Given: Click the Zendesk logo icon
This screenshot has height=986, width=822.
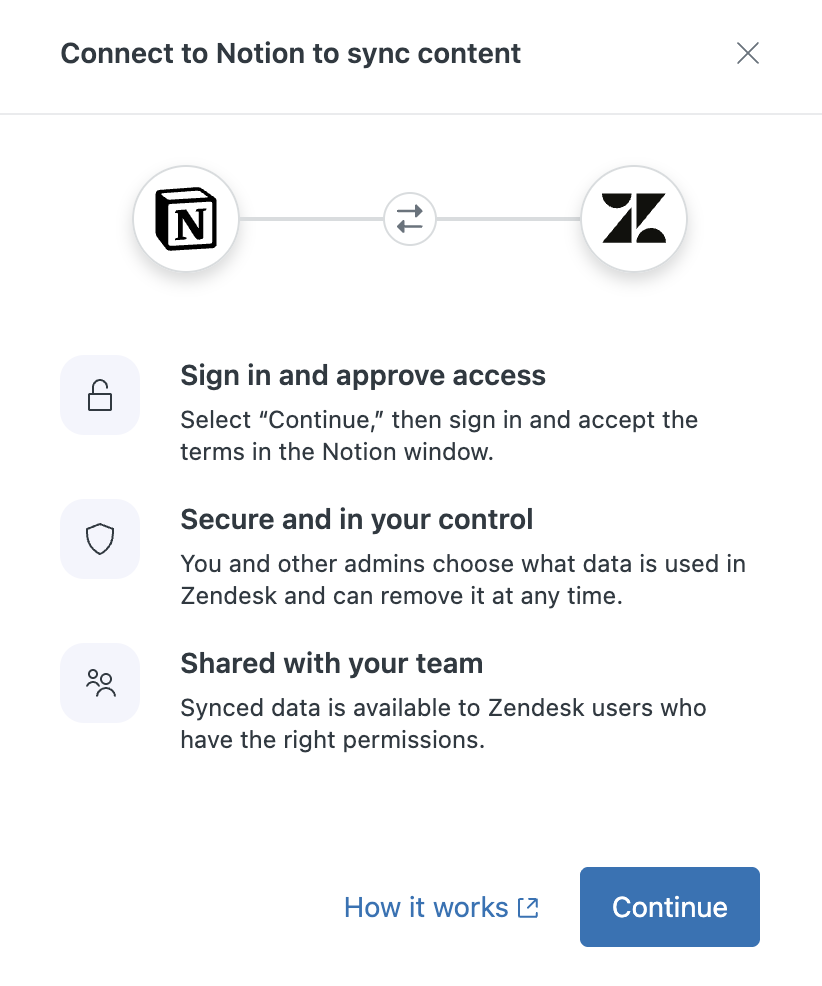Looking at the screenshot, I should click(634, 219).
